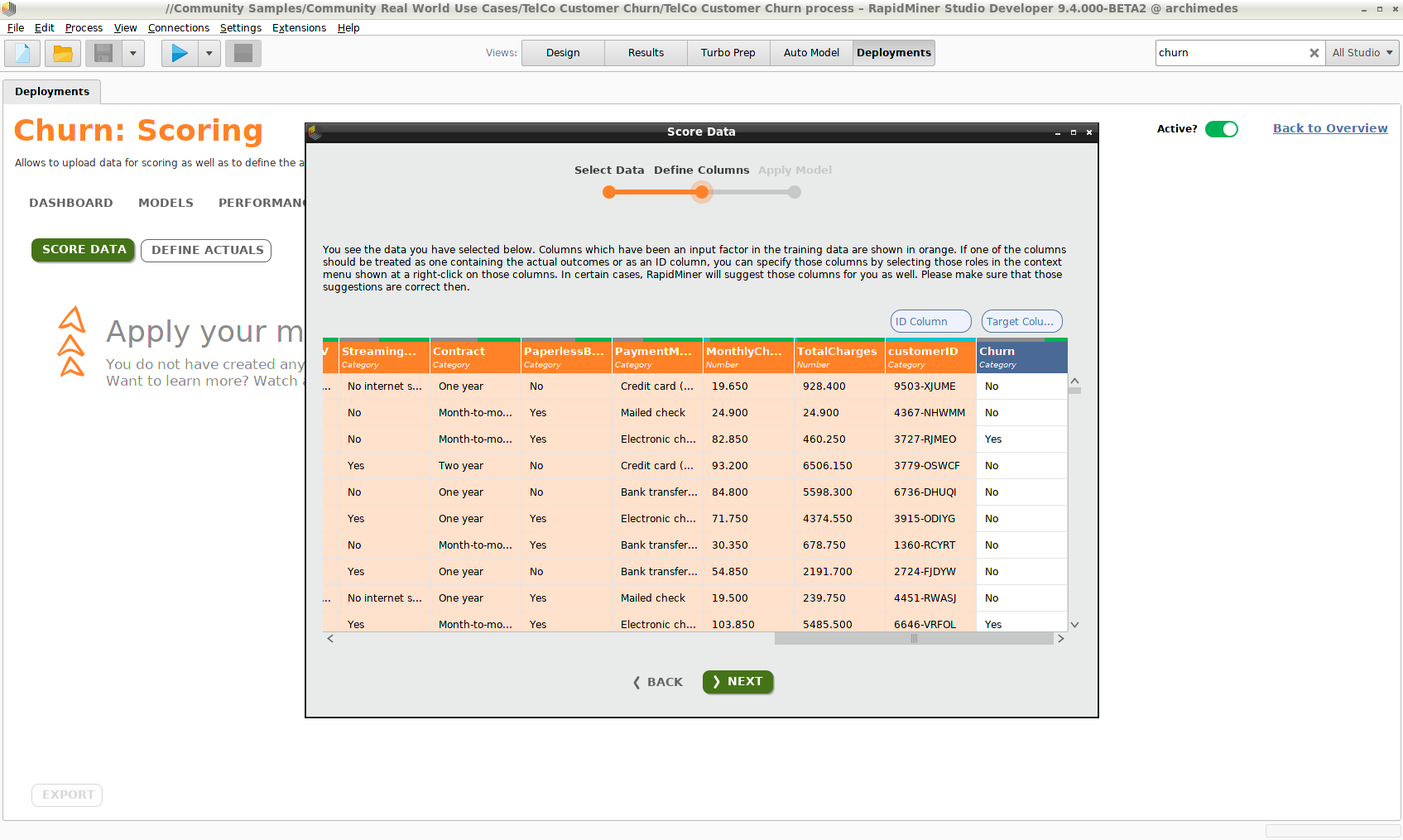Click the SCORE DATA button
1403x840 pixels.
pyautogui.click(x=84, y=250)
